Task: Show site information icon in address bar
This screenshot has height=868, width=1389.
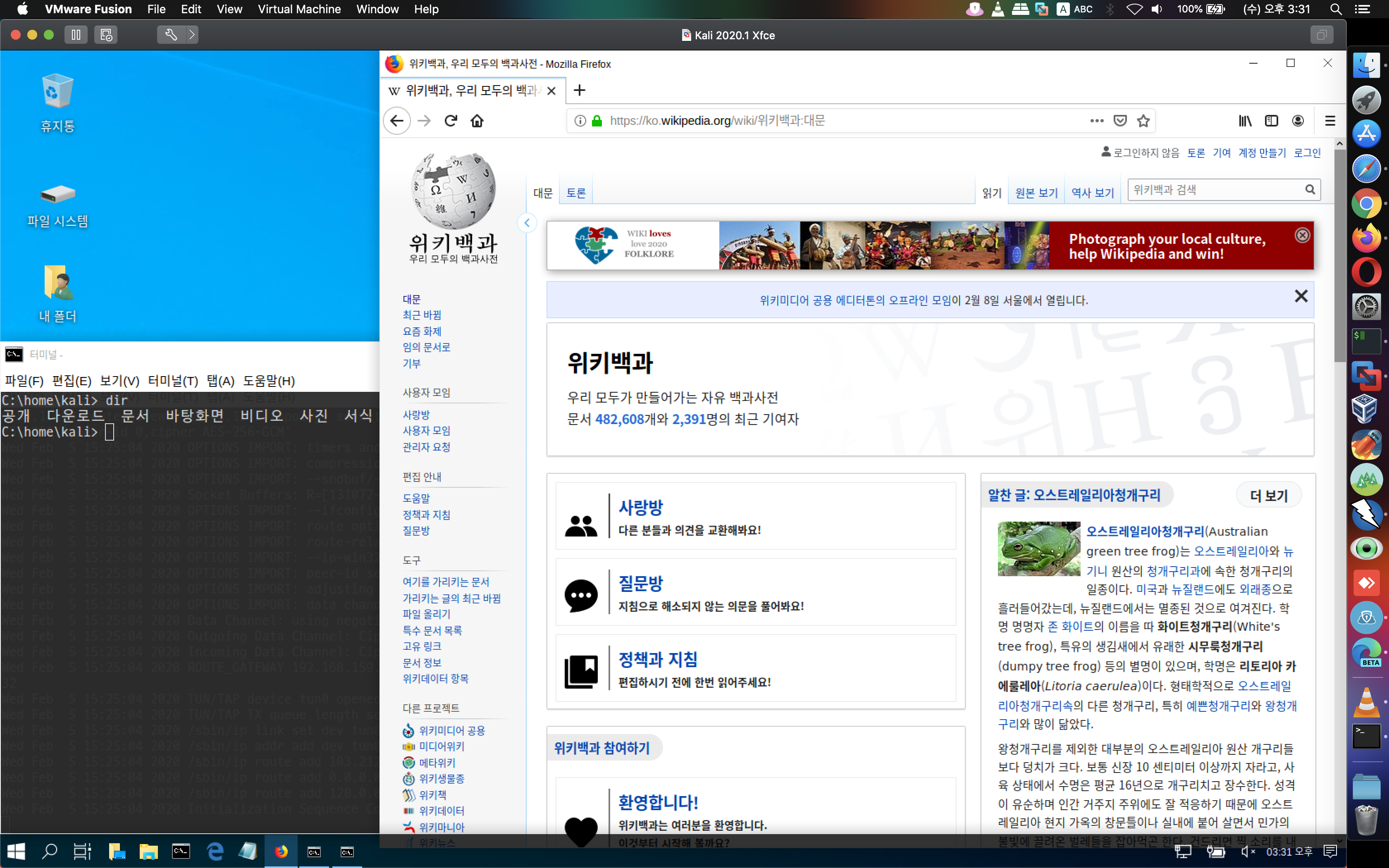Action: point(580,121)
